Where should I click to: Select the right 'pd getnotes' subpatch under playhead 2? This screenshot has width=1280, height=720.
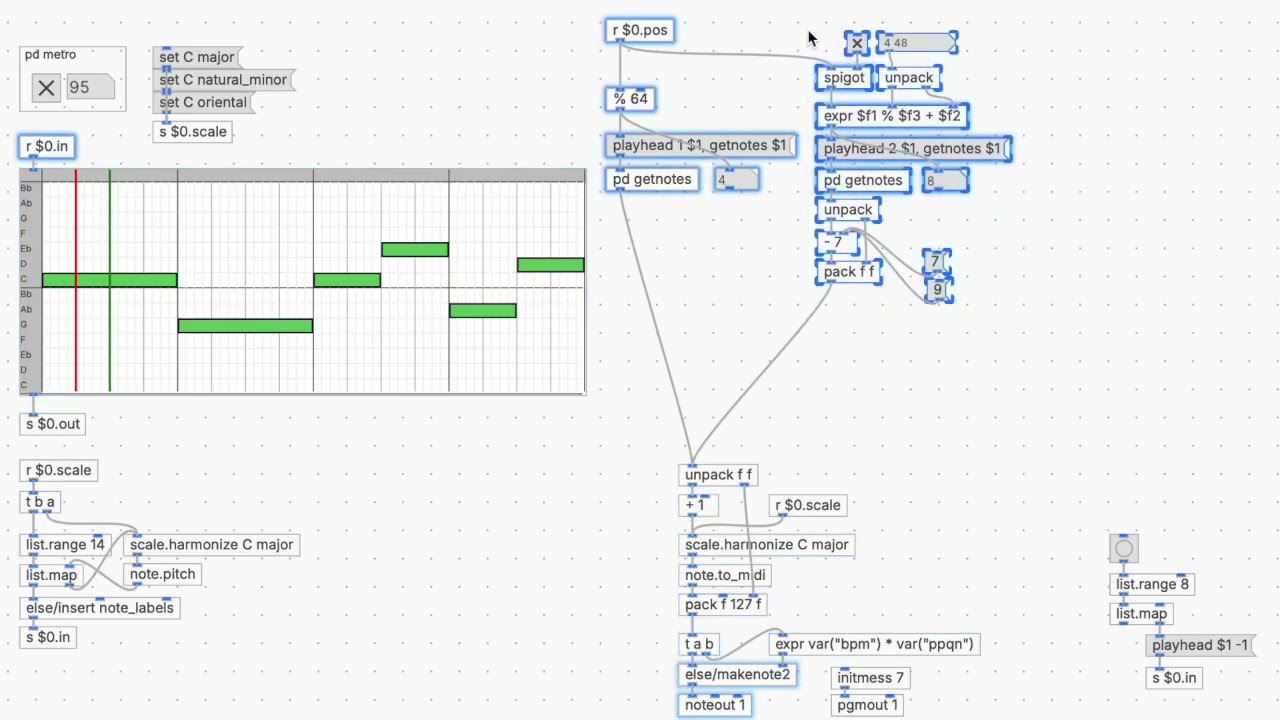pyautogui.click(x=863, y=181)
